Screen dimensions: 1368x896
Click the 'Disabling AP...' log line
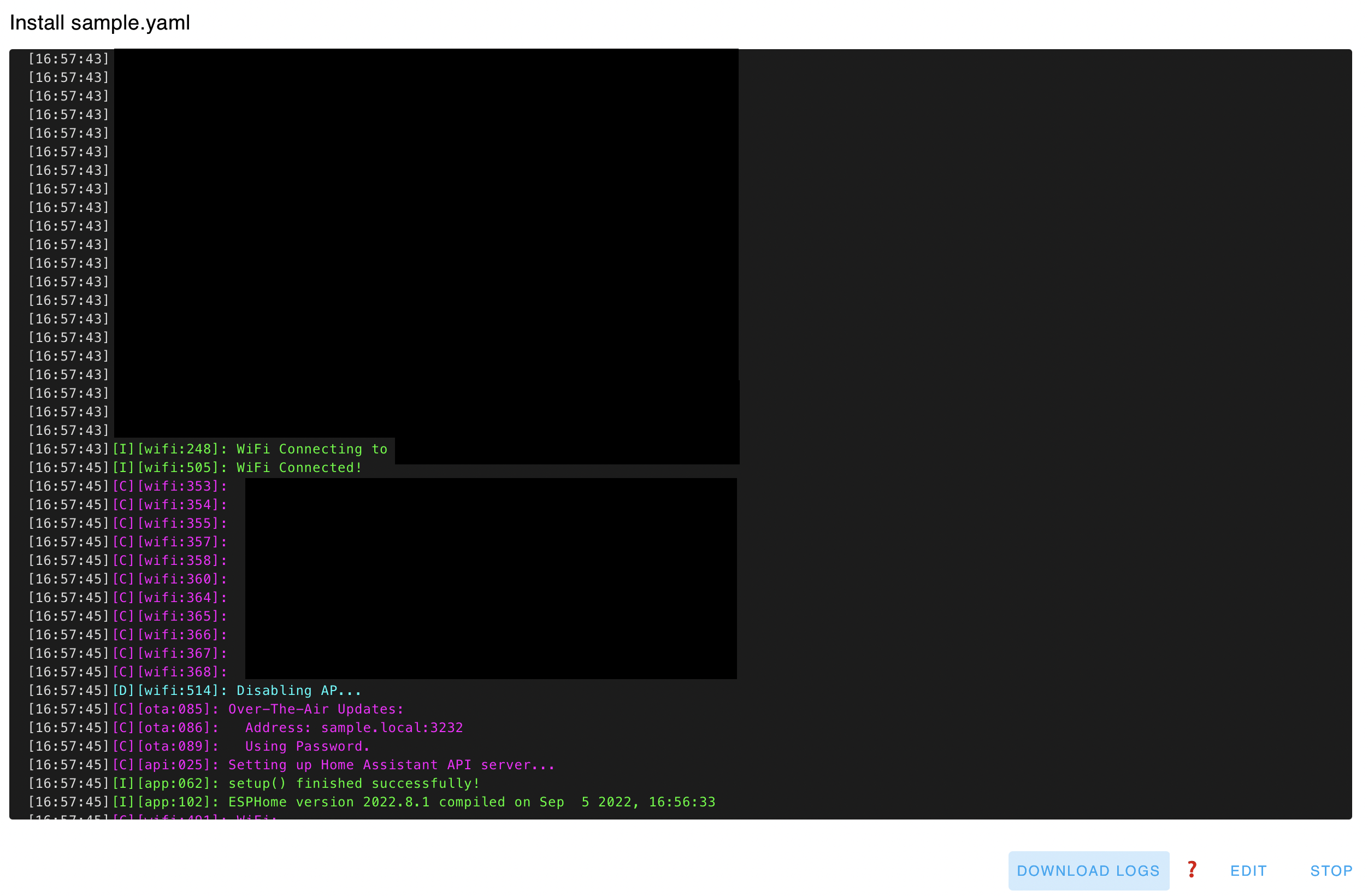299,691
